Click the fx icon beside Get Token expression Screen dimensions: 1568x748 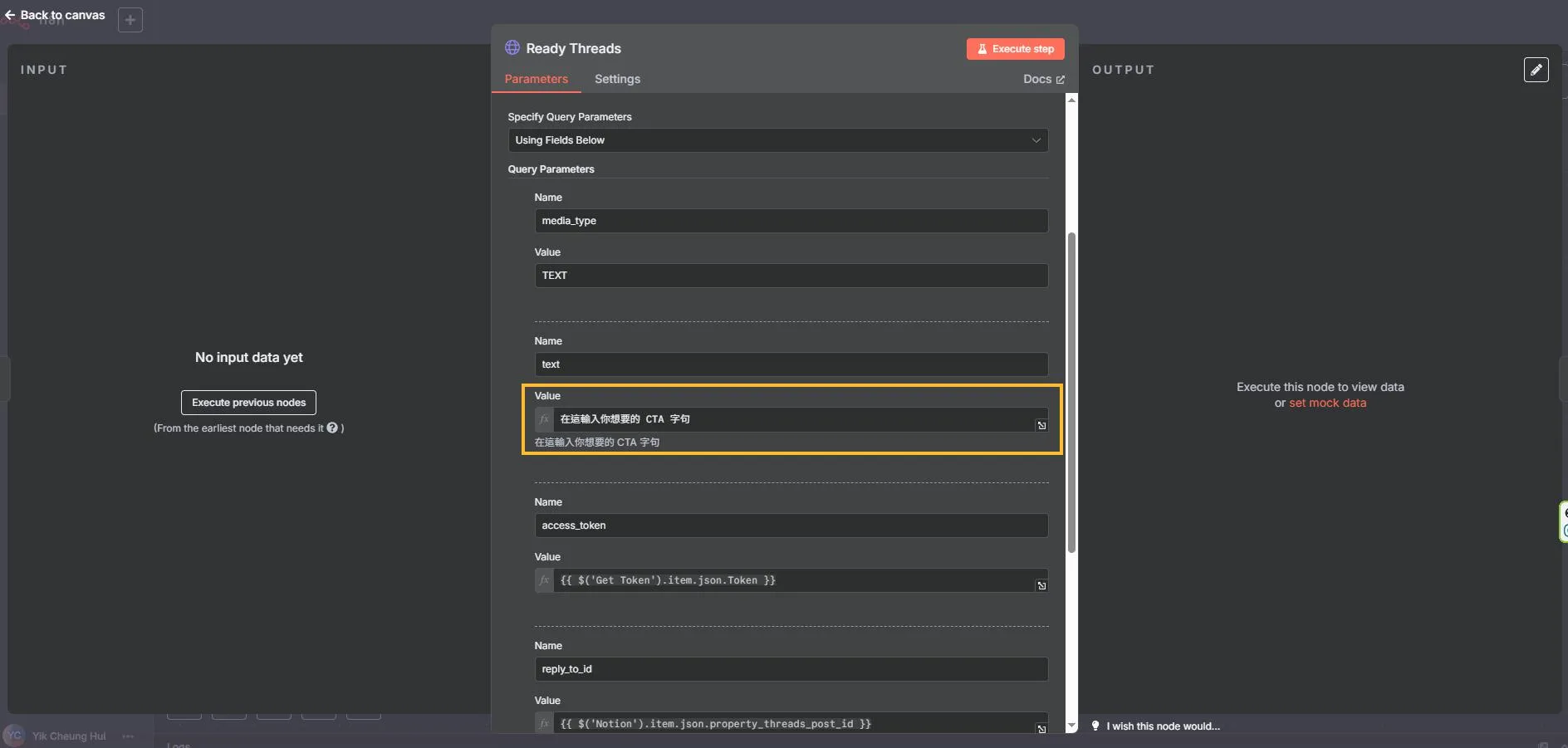coord(544,580)
